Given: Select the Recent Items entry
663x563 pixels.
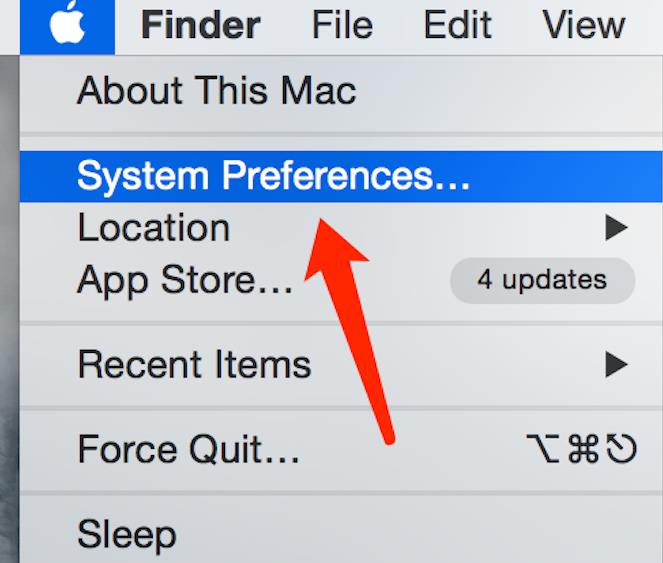Looking at the screenshot, I should tap(194, 365).
